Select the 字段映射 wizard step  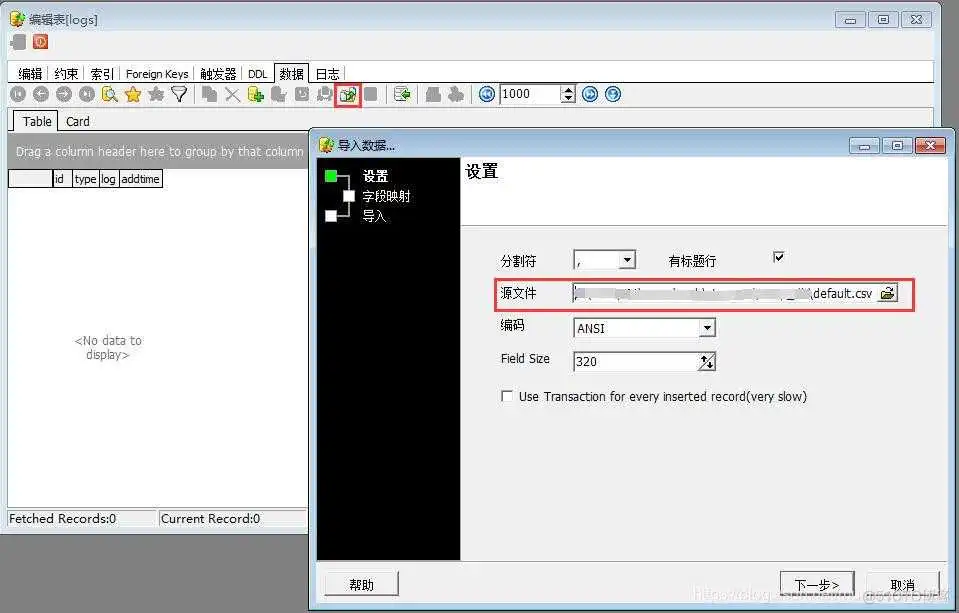coord(386,196)
